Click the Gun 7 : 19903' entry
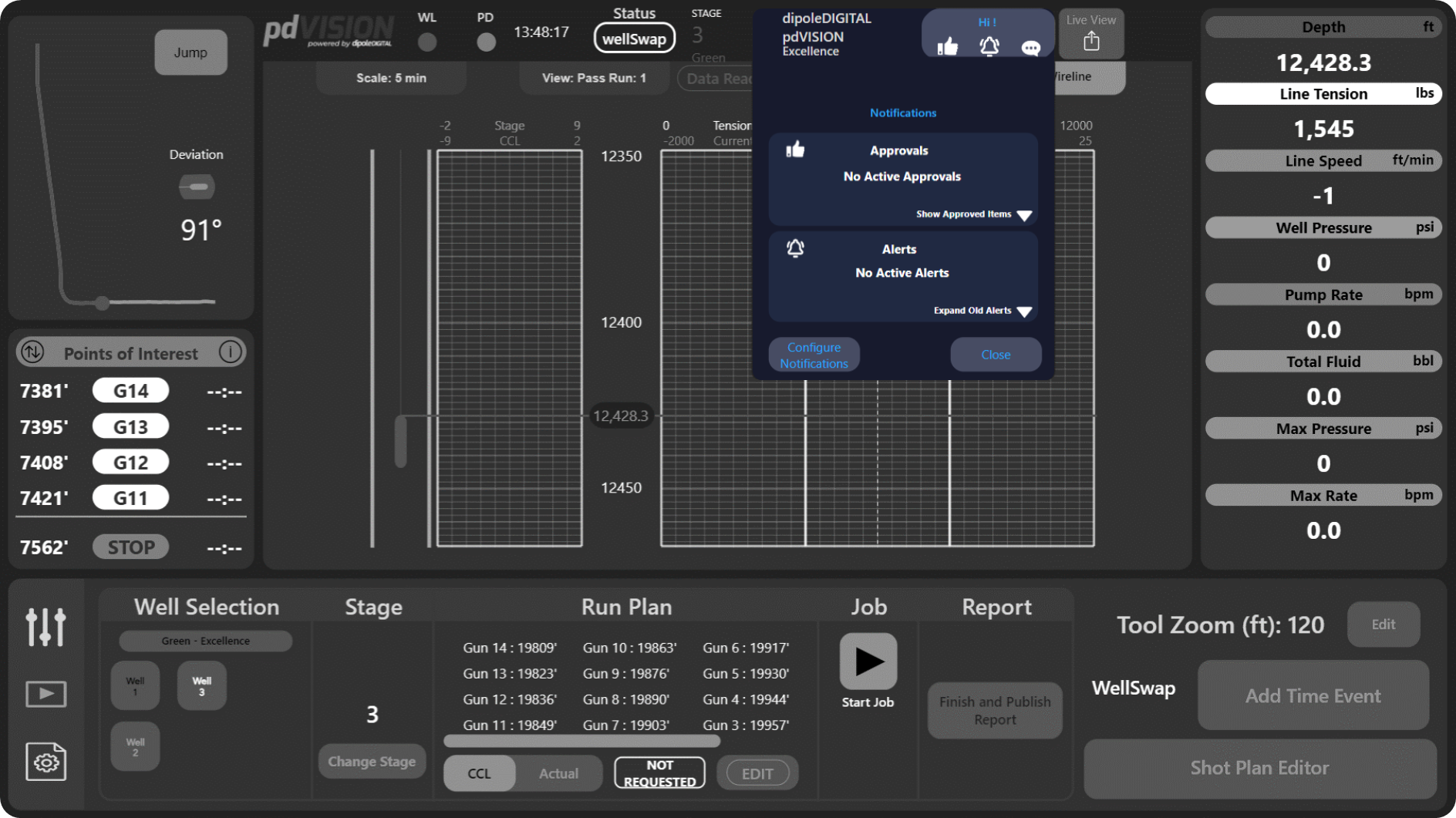 [626, 725]
